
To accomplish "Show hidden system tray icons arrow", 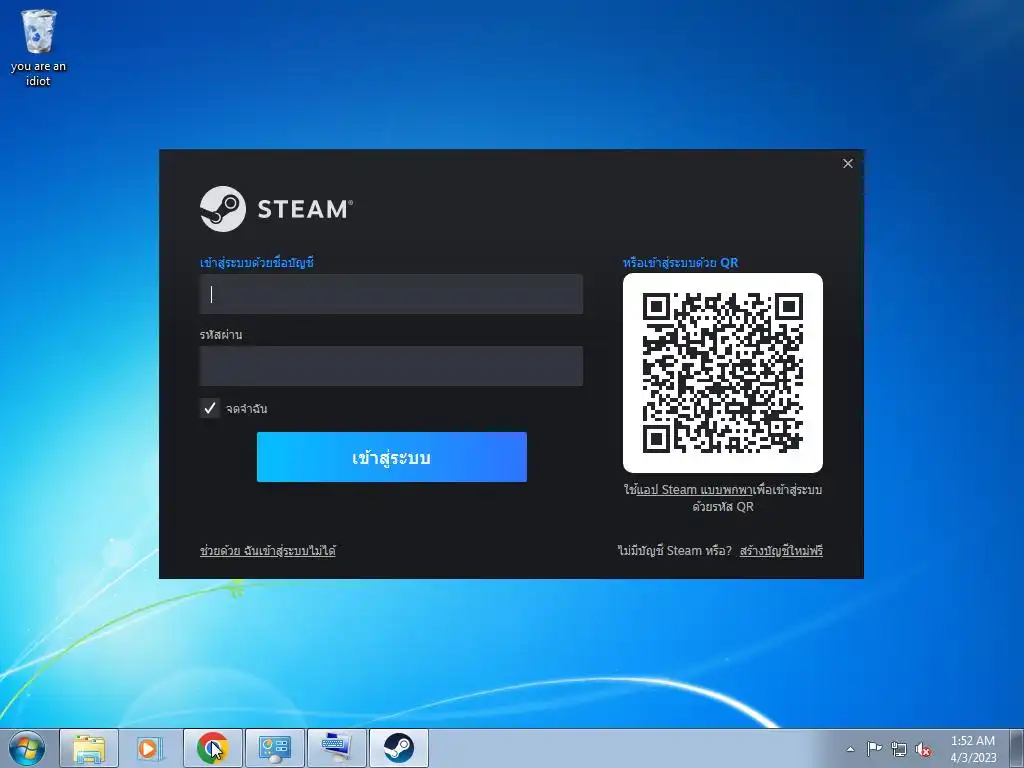I will (x=850, y=749).
